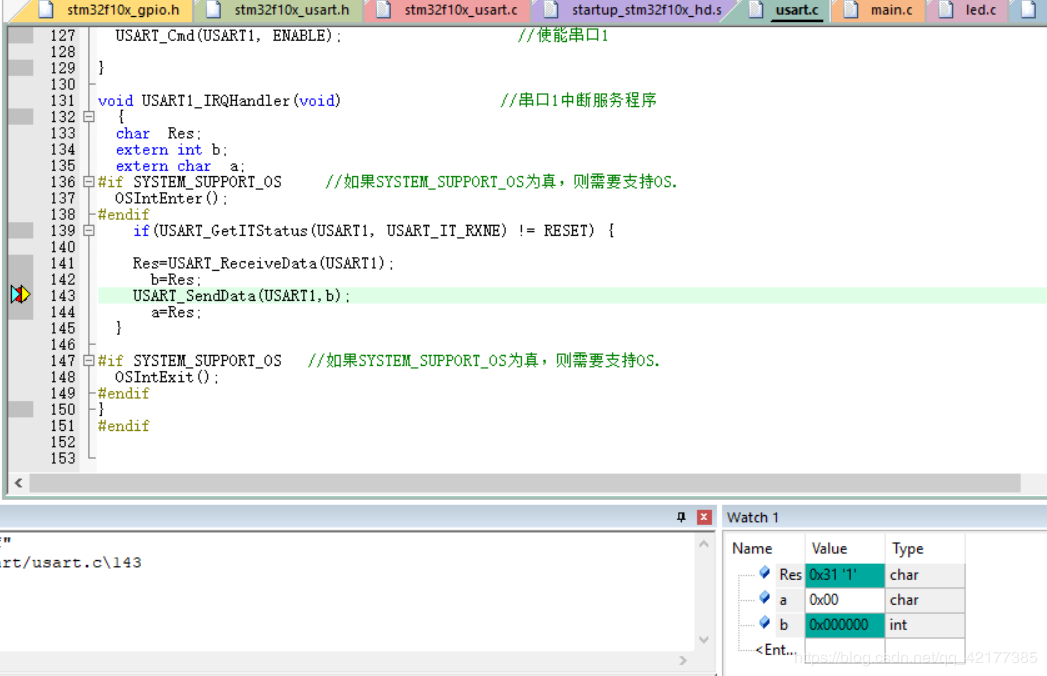This screenshot has height=676, width=1047.
Task: Click the file icon on the main.c tab
Action: [x=851, y=10]
